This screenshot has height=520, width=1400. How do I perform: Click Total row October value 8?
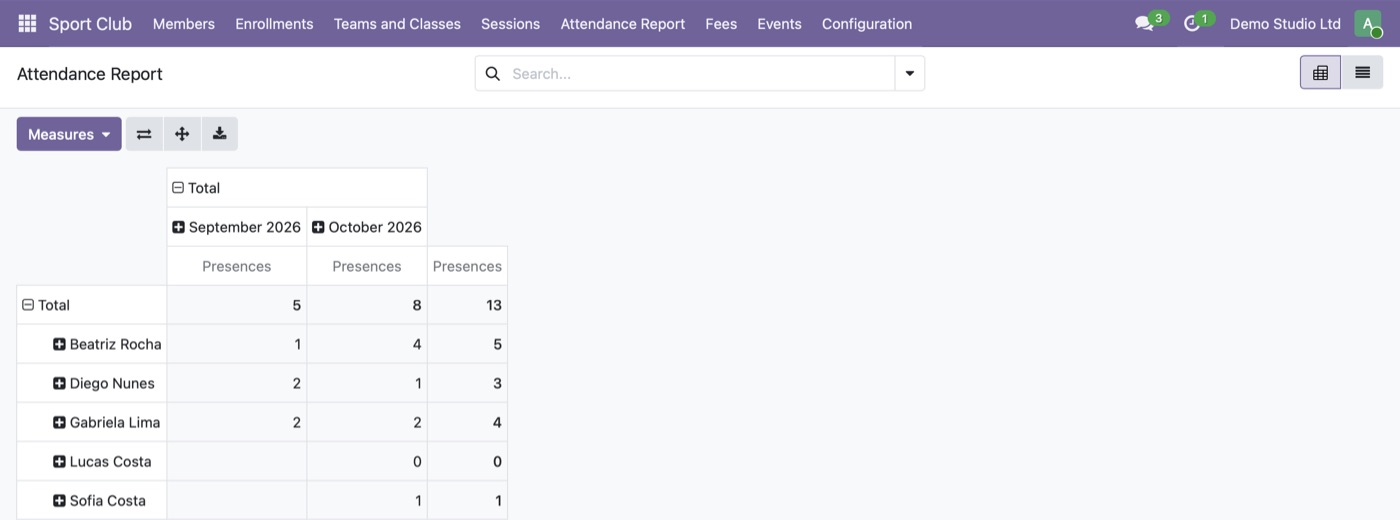[x=367, y=305]
